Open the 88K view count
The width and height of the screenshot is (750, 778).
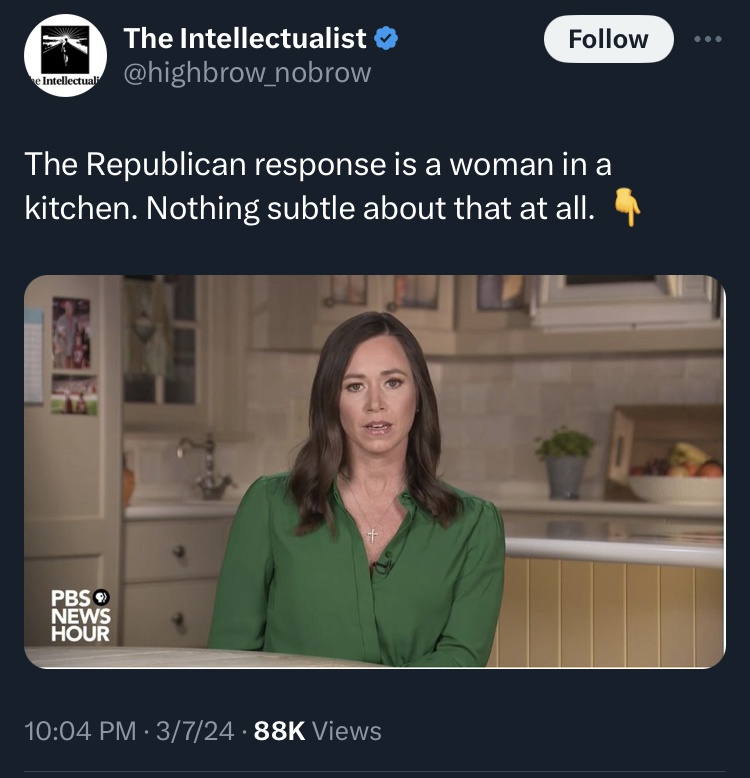point(280,731)
